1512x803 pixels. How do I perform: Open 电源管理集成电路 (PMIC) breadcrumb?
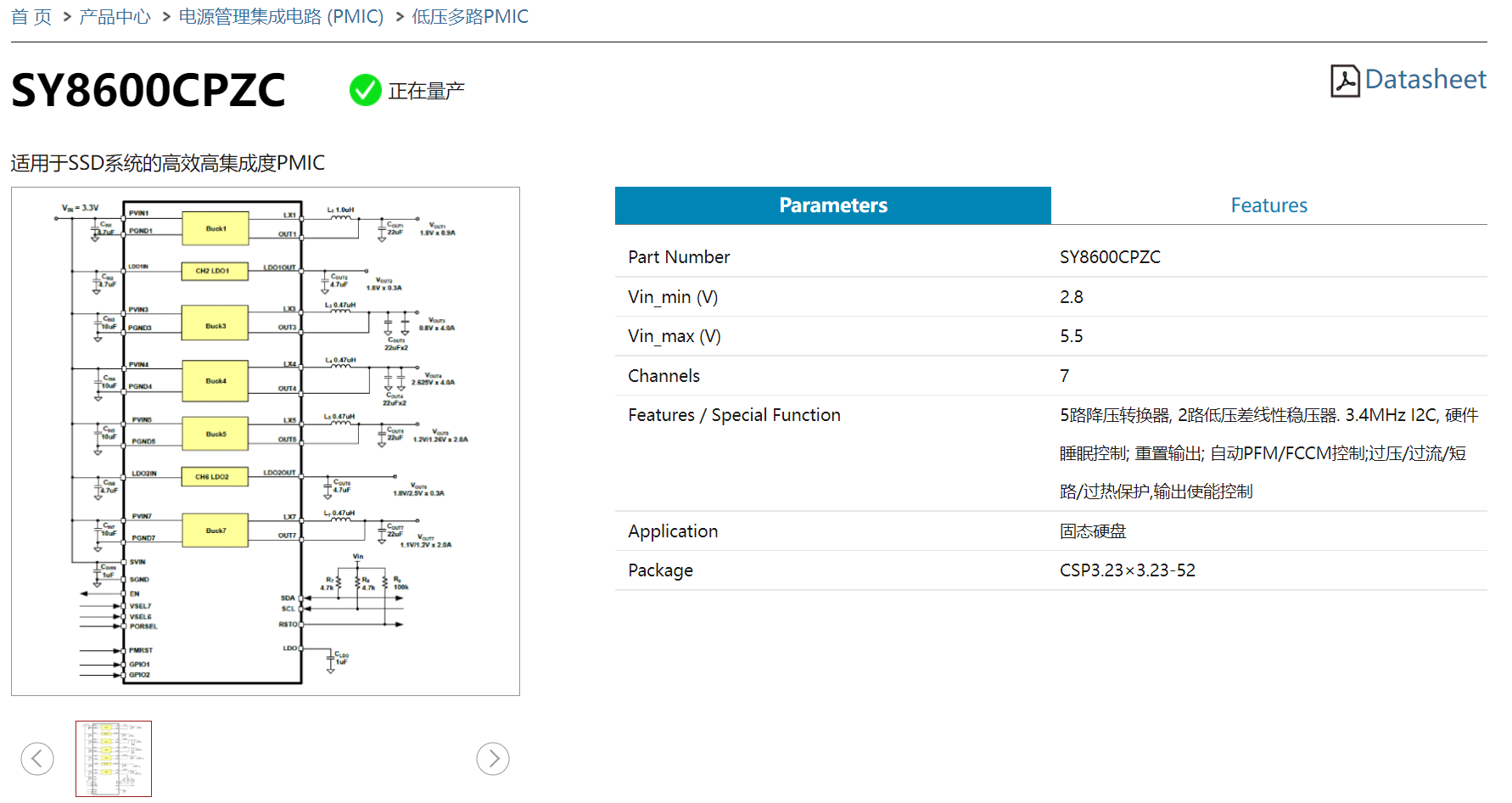pyautogui.click(x=281, y=17)
